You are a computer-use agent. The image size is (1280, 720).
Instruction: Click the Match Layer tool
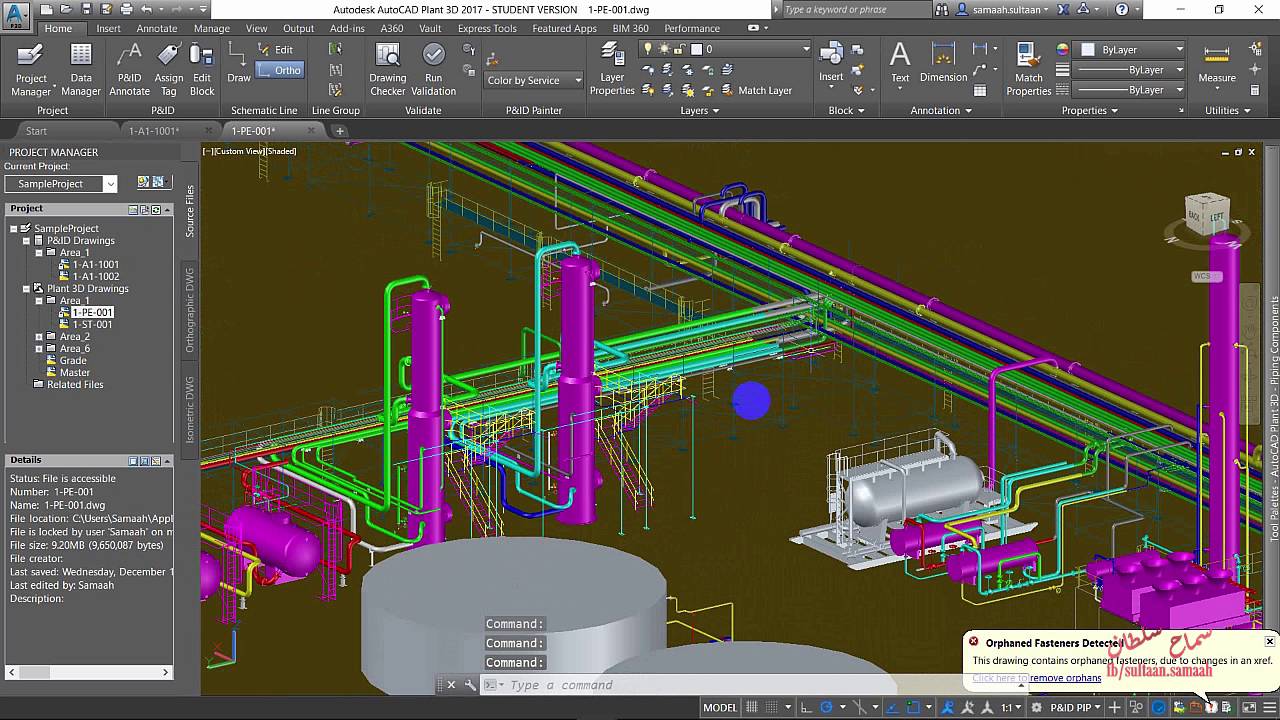pyautogui.click(x=756, y=90)
